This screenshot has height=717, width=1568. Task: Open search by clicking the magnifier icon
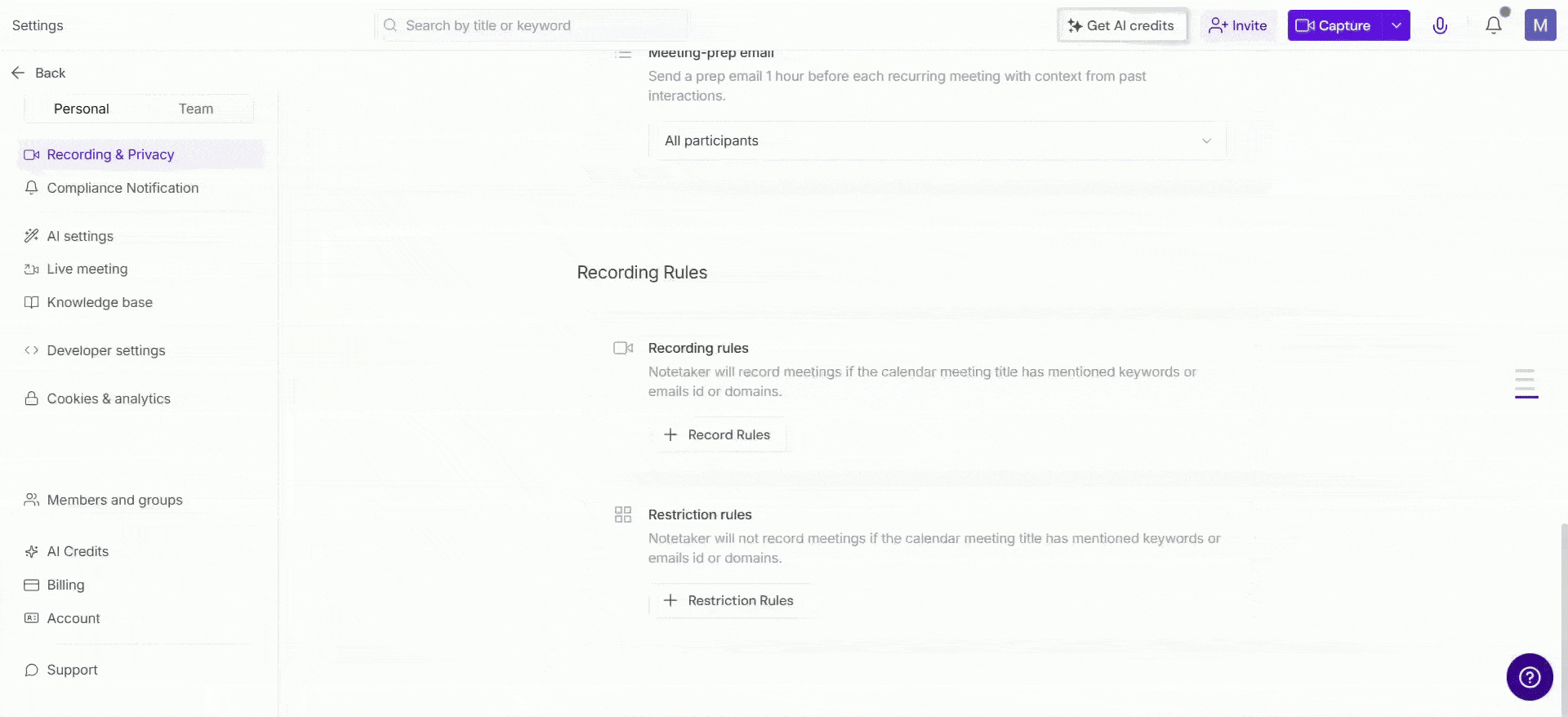tap(390, 25)
